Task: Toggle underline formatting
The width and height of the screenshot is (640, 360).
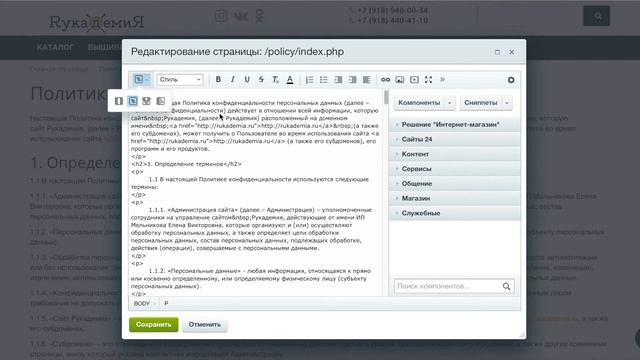Action: pos(247,80)
